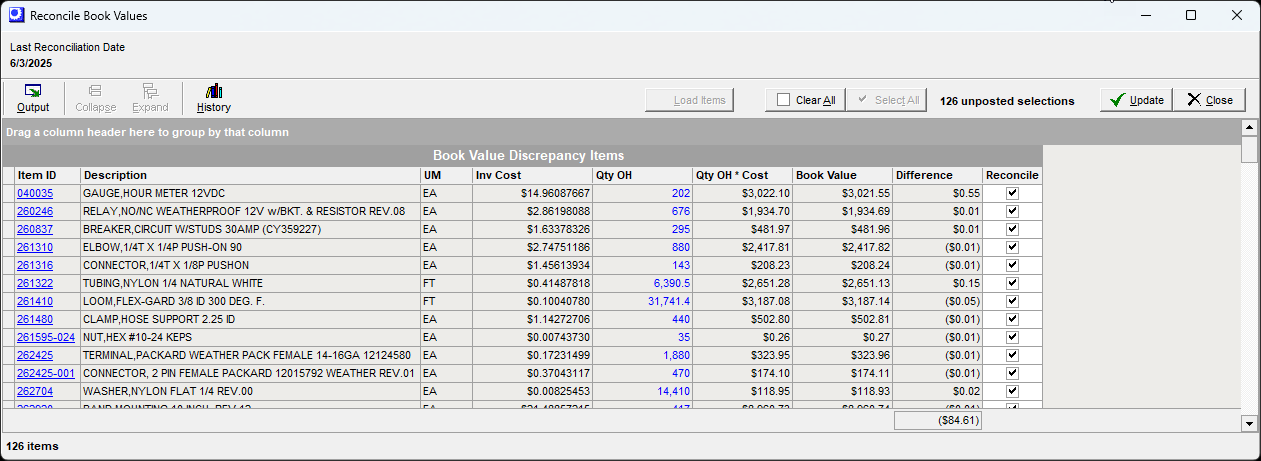This screenshot has height=461, width=1261.
Task: Open item link 262425
Action: [x=35, y=355]
